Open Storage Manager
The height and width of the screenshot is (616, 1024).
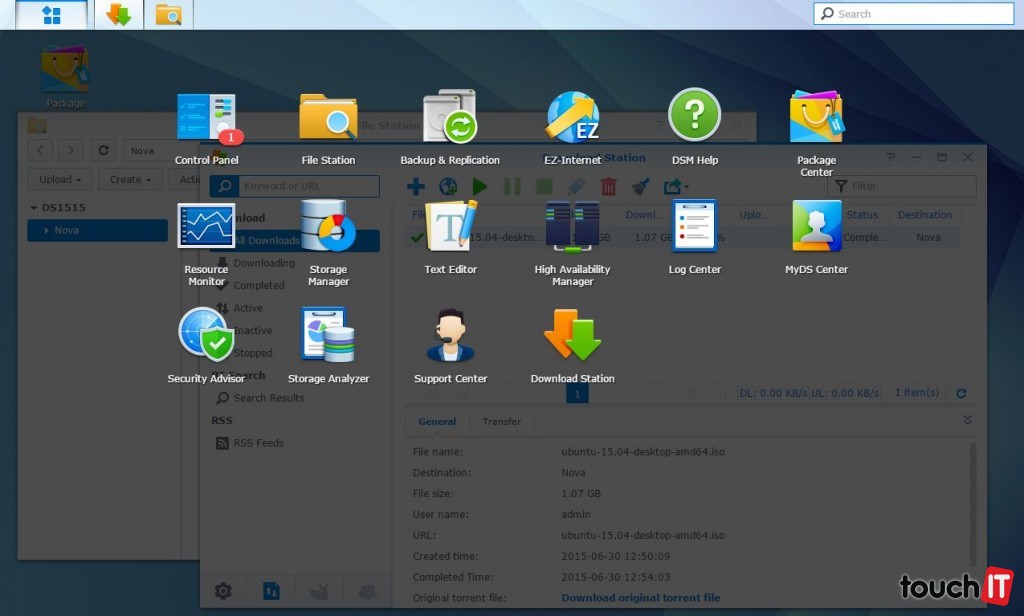[x=328, y=228]
